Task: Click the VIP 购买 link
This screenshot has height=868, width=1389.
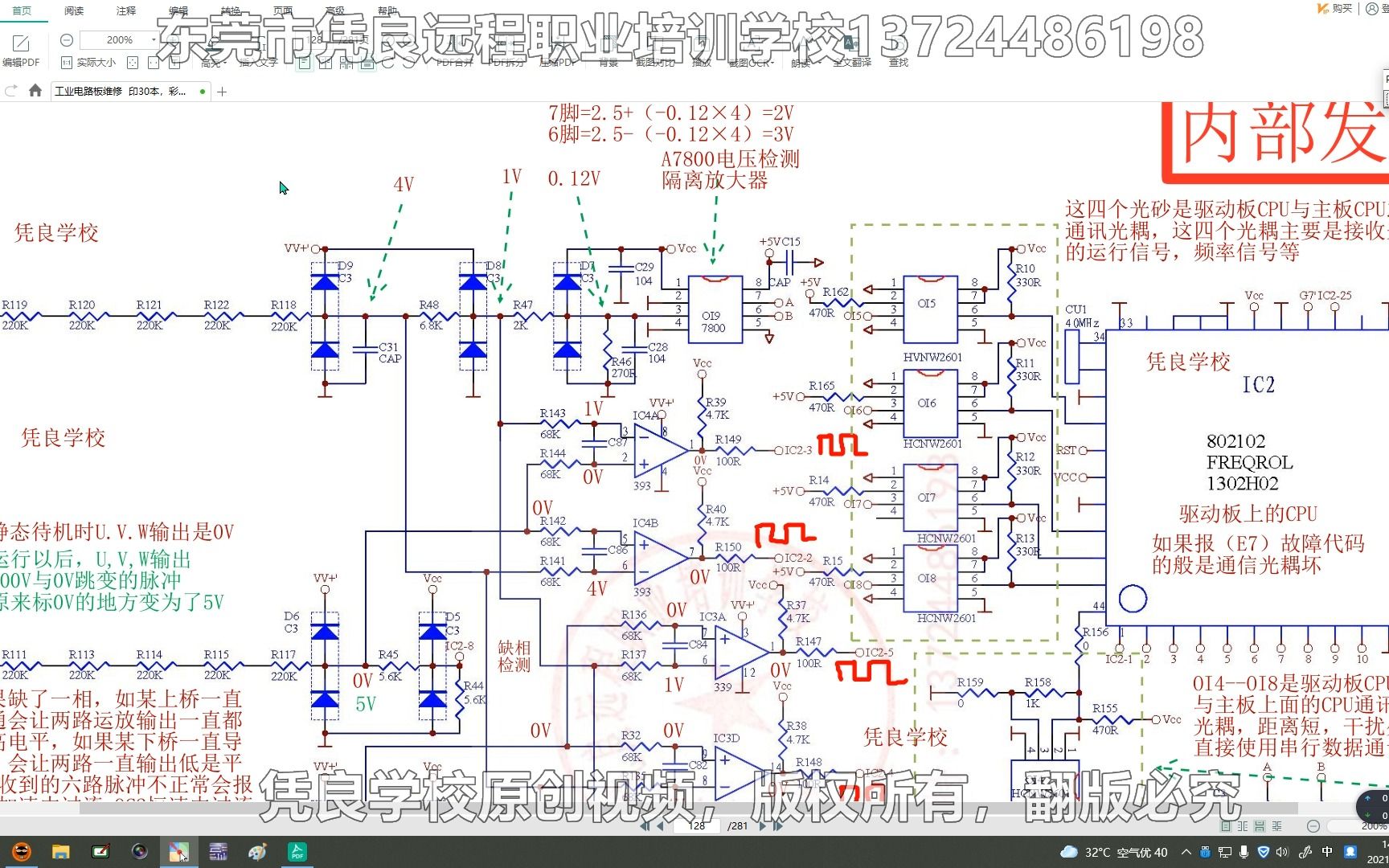Action: (1334, 9)
